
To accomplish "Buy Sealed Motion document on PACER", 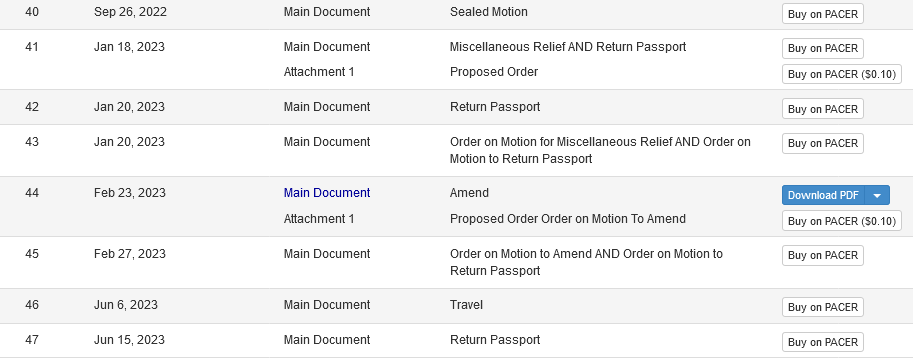I will 822,14.
